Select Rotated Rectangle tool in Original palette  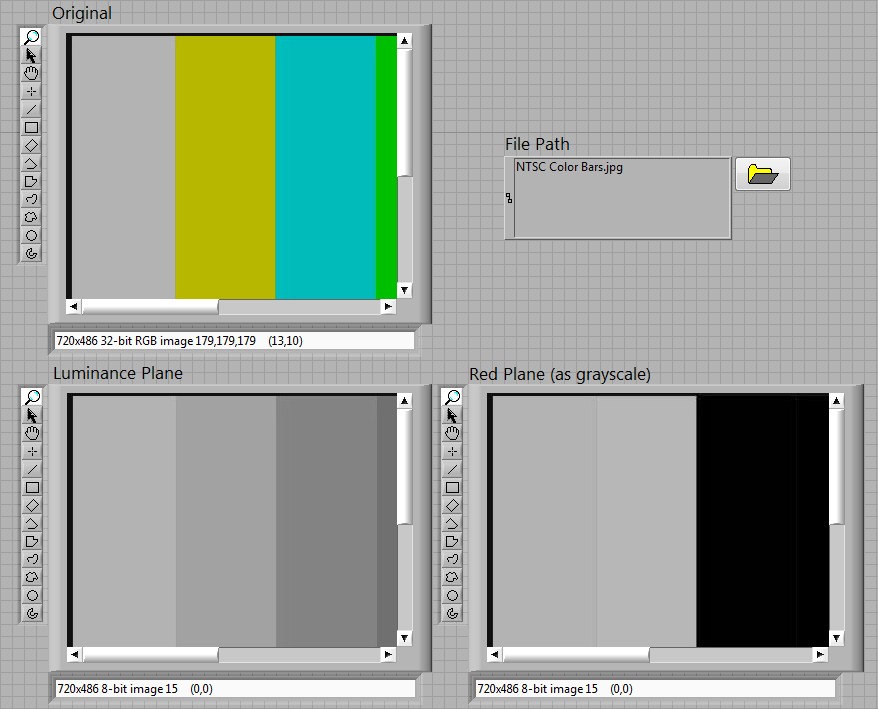pyautogui.click(x=31, y=146)
